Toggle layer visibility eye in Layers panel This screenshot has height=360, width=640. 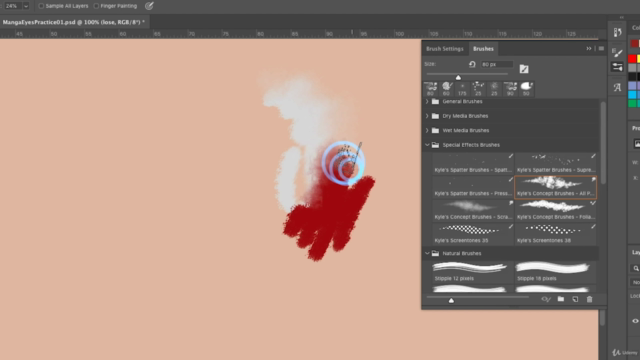[x=636, y=321]
